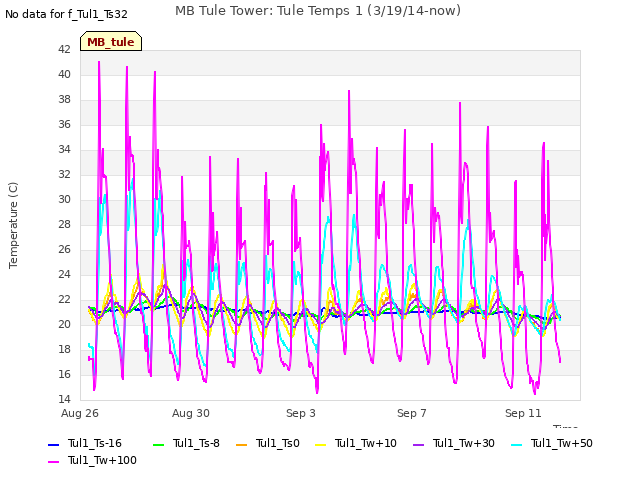Viewport: 640px width, 480px height.
Task: Click the Tul1_Ts0 legend label
Action: pos(278,443)
